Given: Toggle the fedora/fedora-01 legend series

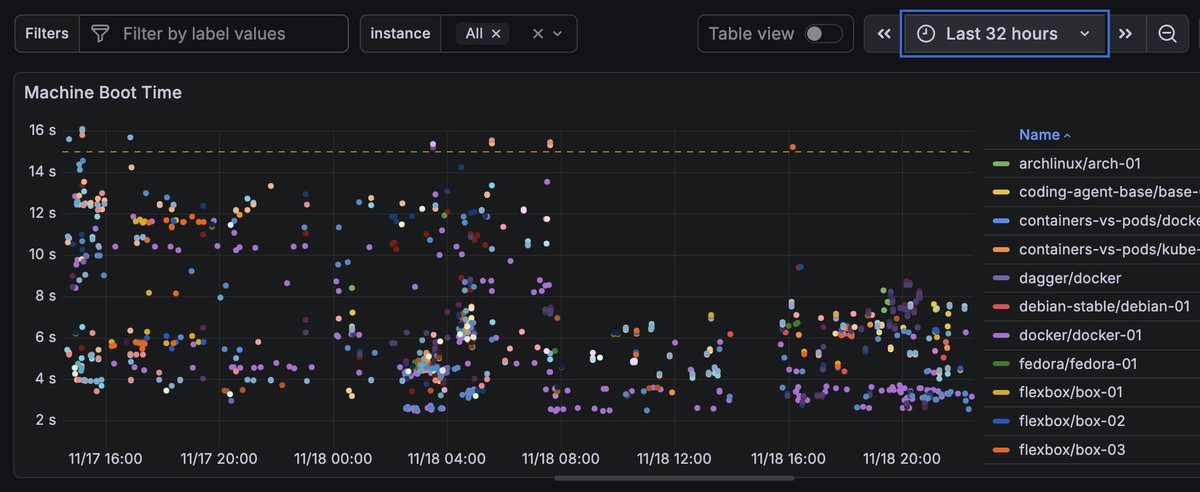Looking at the screenshot, I should pos(1077,364).
